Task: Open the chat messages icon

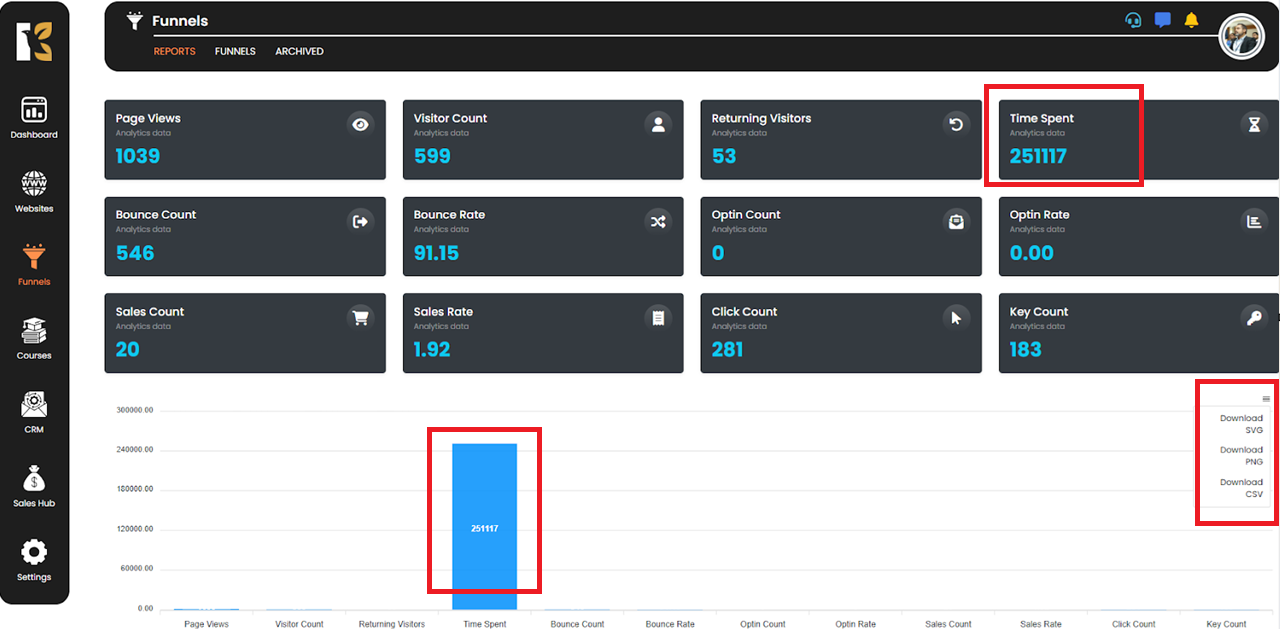Action: tap(1162, 20)
